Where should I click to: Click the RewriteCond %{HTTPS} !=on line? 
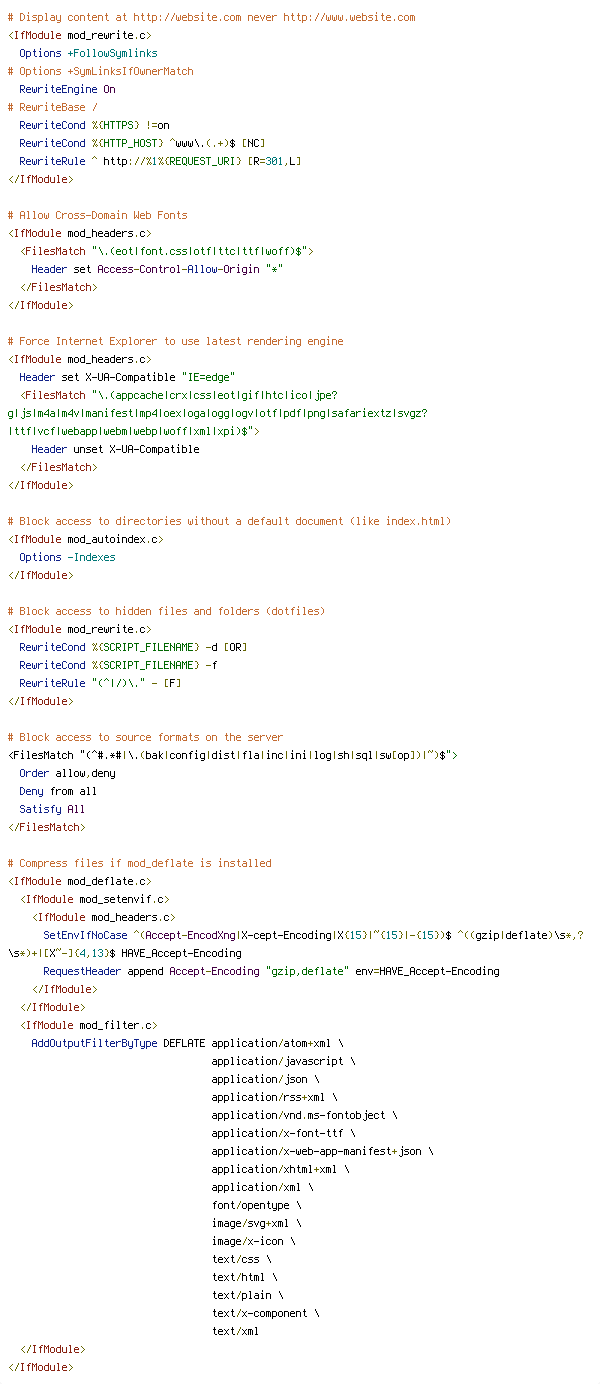(x=94, y=125)
